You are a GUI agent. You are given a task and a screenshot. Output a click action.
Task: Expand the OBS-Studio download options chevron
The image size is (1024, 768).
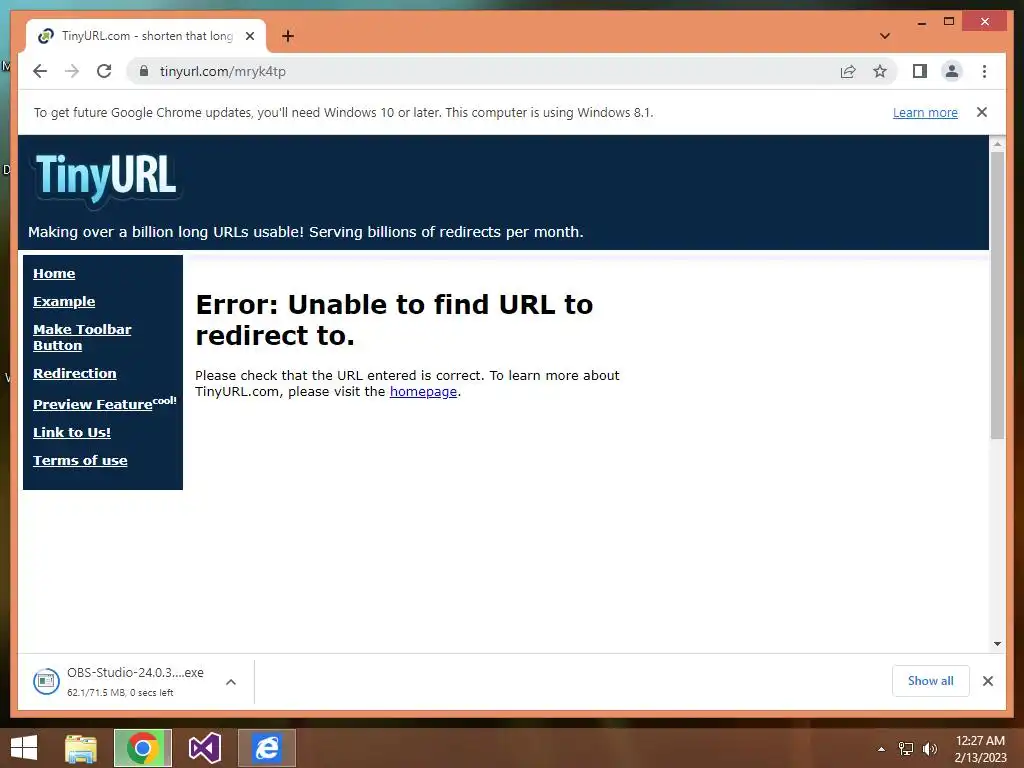click(x=231, y=682)
